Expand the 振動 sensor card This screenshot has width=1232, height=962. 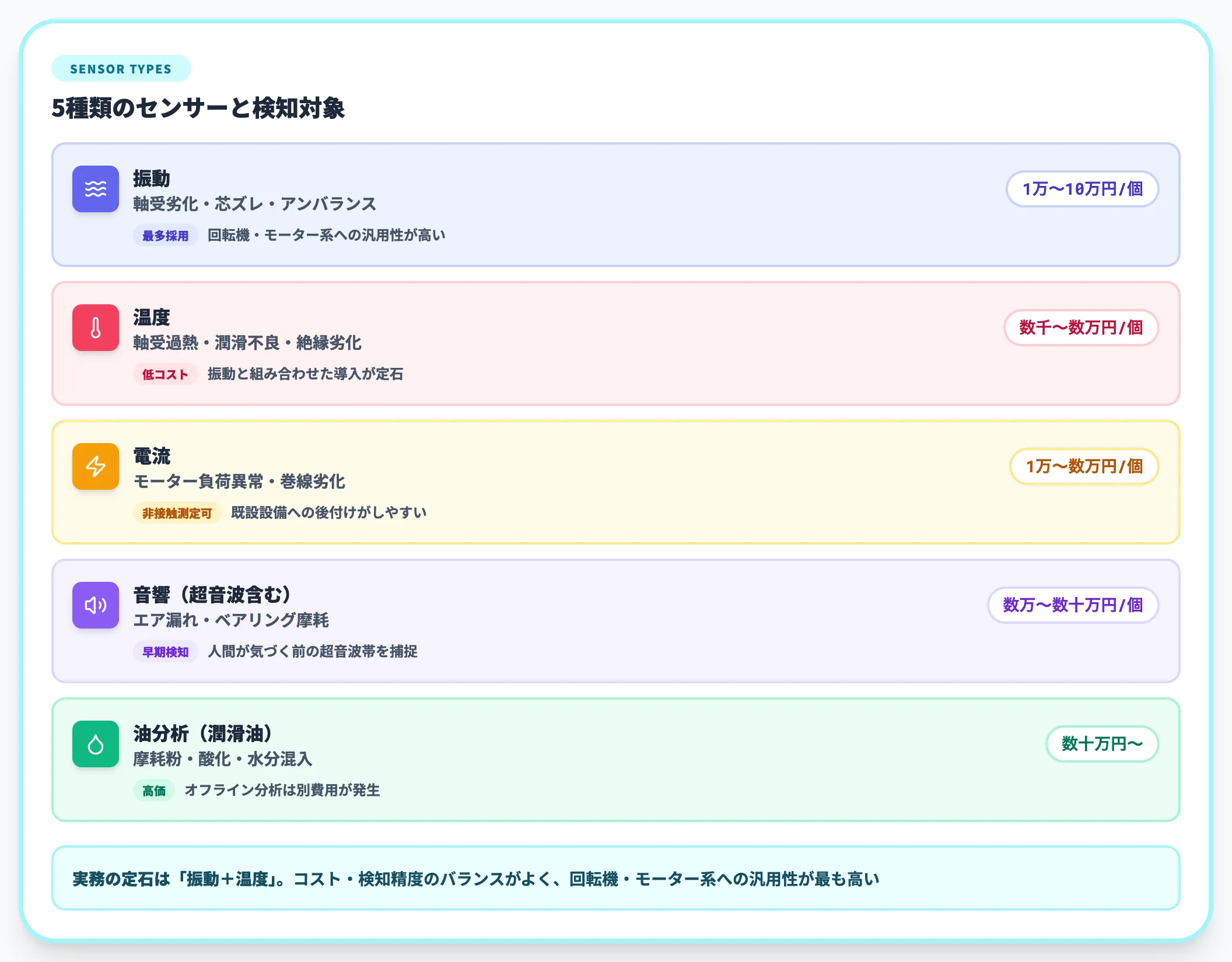point(615,204)
